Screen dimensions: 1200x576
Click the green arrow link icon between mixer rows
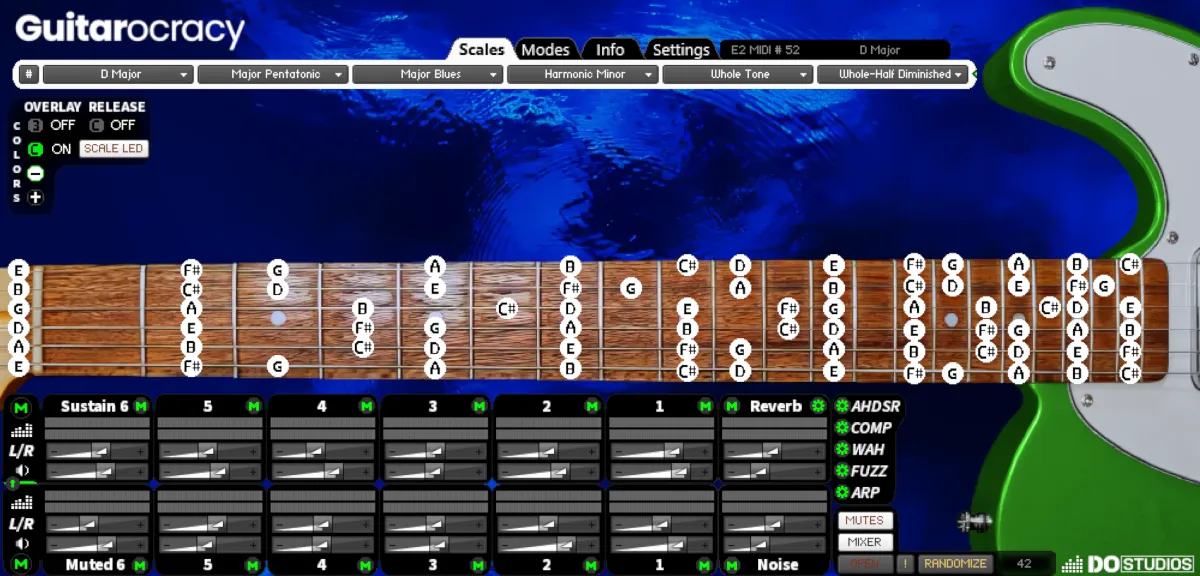click(13, 483)
